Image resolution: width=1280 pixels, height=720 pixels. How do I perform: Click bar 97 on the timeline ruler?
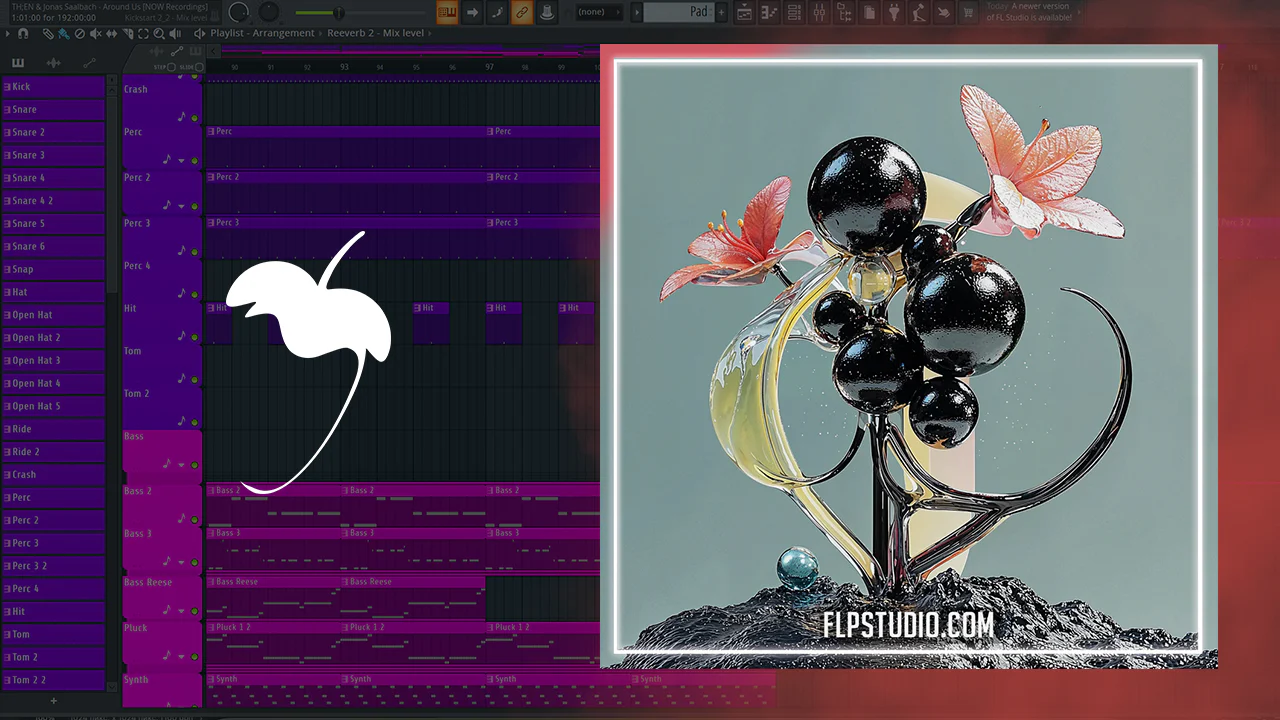click(489, 67)
